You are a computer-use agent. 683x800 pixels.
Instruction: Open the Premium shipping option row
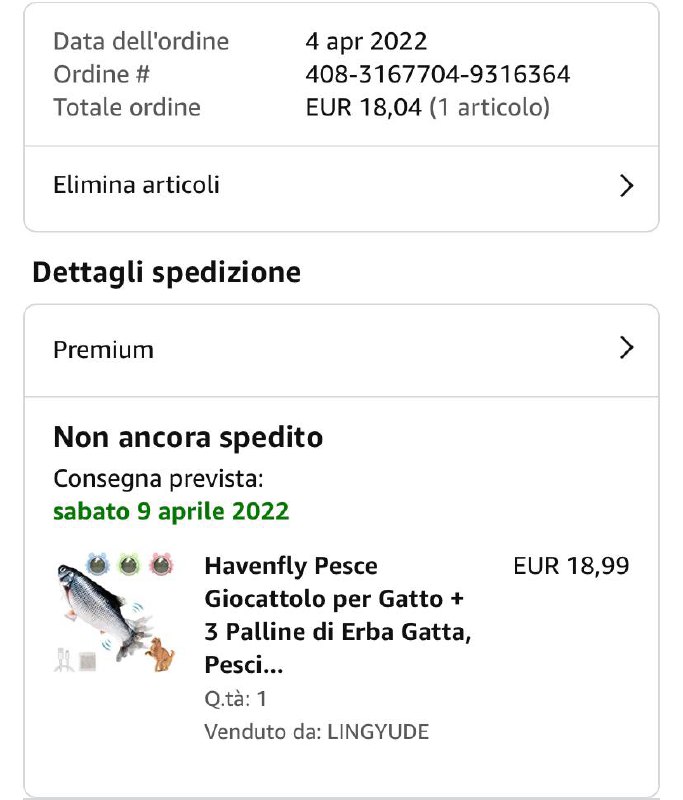(341, 350)
